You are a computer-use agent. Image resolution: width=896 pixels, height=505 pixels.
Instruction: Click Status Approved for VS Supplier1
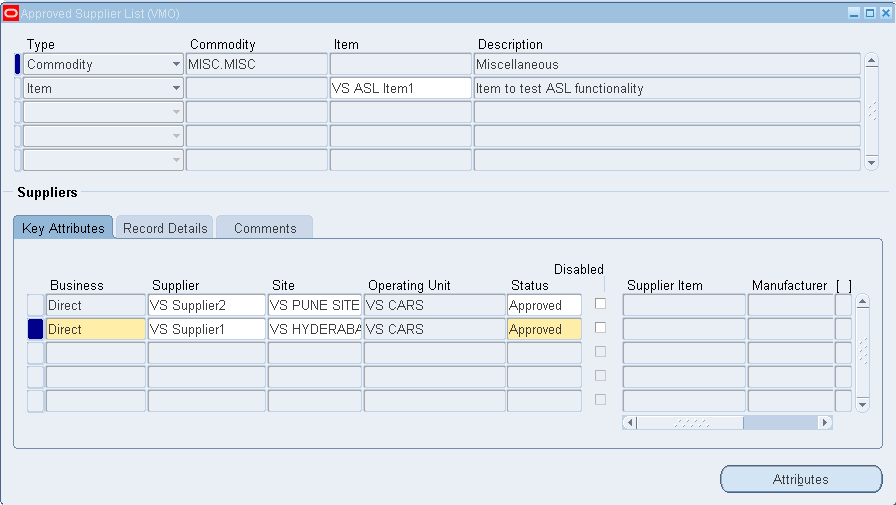point(545,330)
